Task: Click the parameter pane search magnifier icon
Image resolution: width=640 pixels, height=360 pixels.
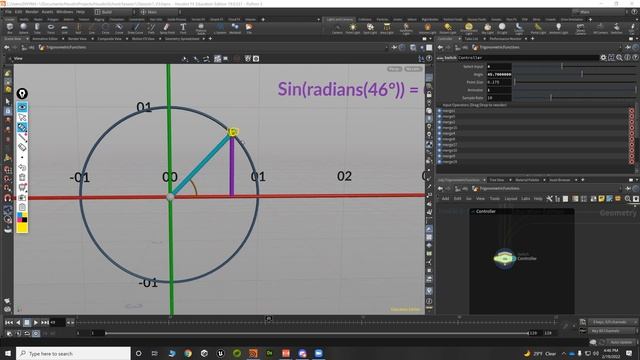Action: pos(620,58)
